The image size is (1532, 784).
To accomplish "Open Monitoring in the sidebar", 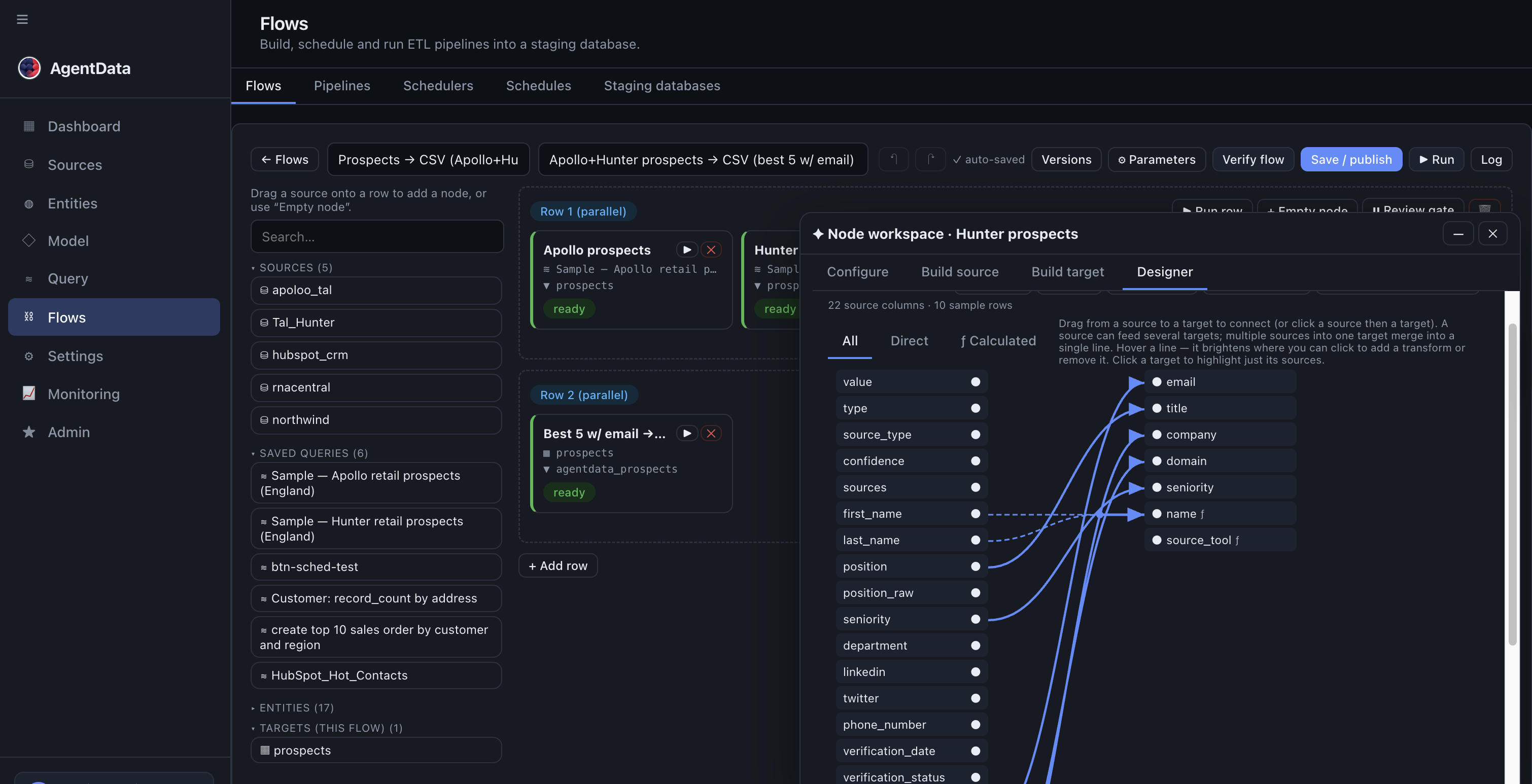I will [x=114, y=394].
